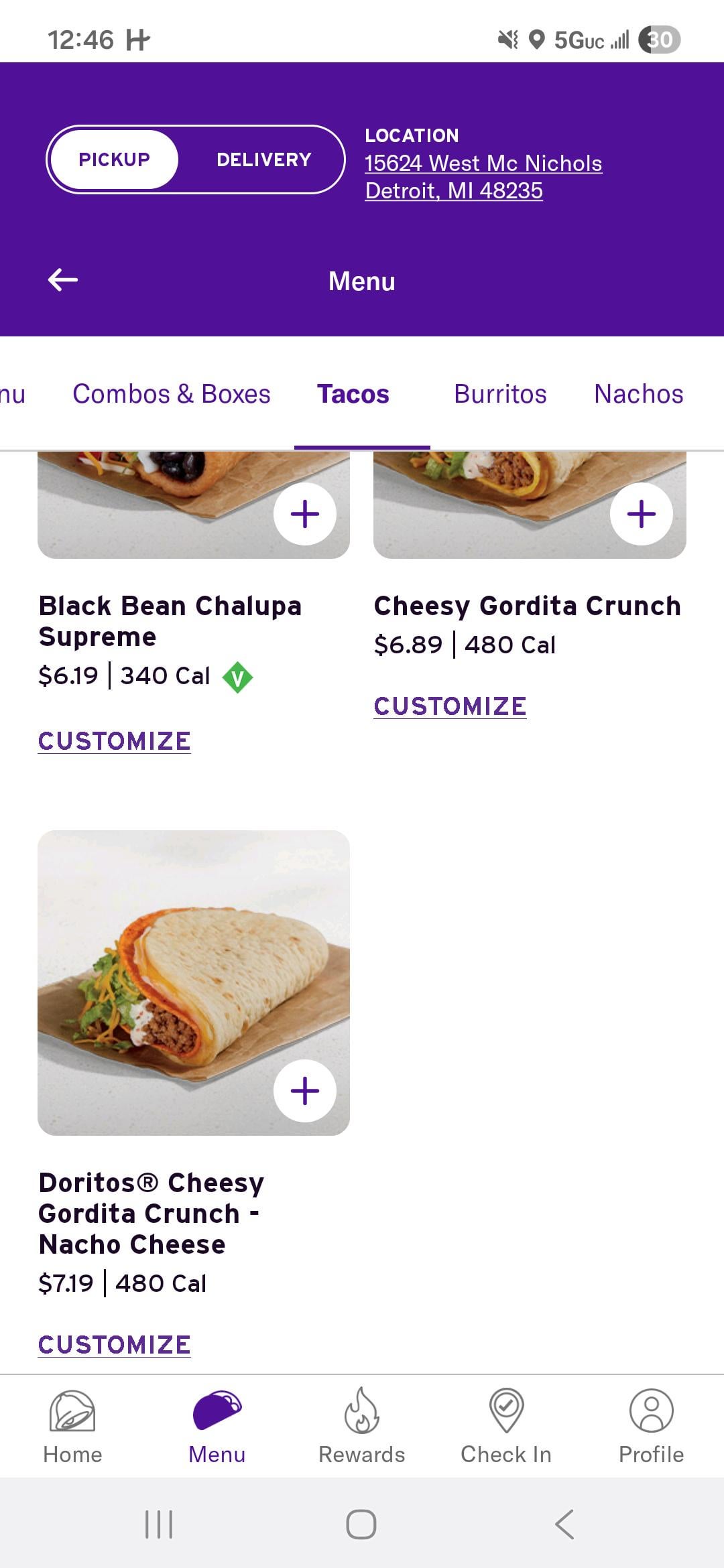Image resolution: width=724 pixels, height=1568 pixels.
Task: Change the West Mc Nichols store location
Action: tap(483, 177)
